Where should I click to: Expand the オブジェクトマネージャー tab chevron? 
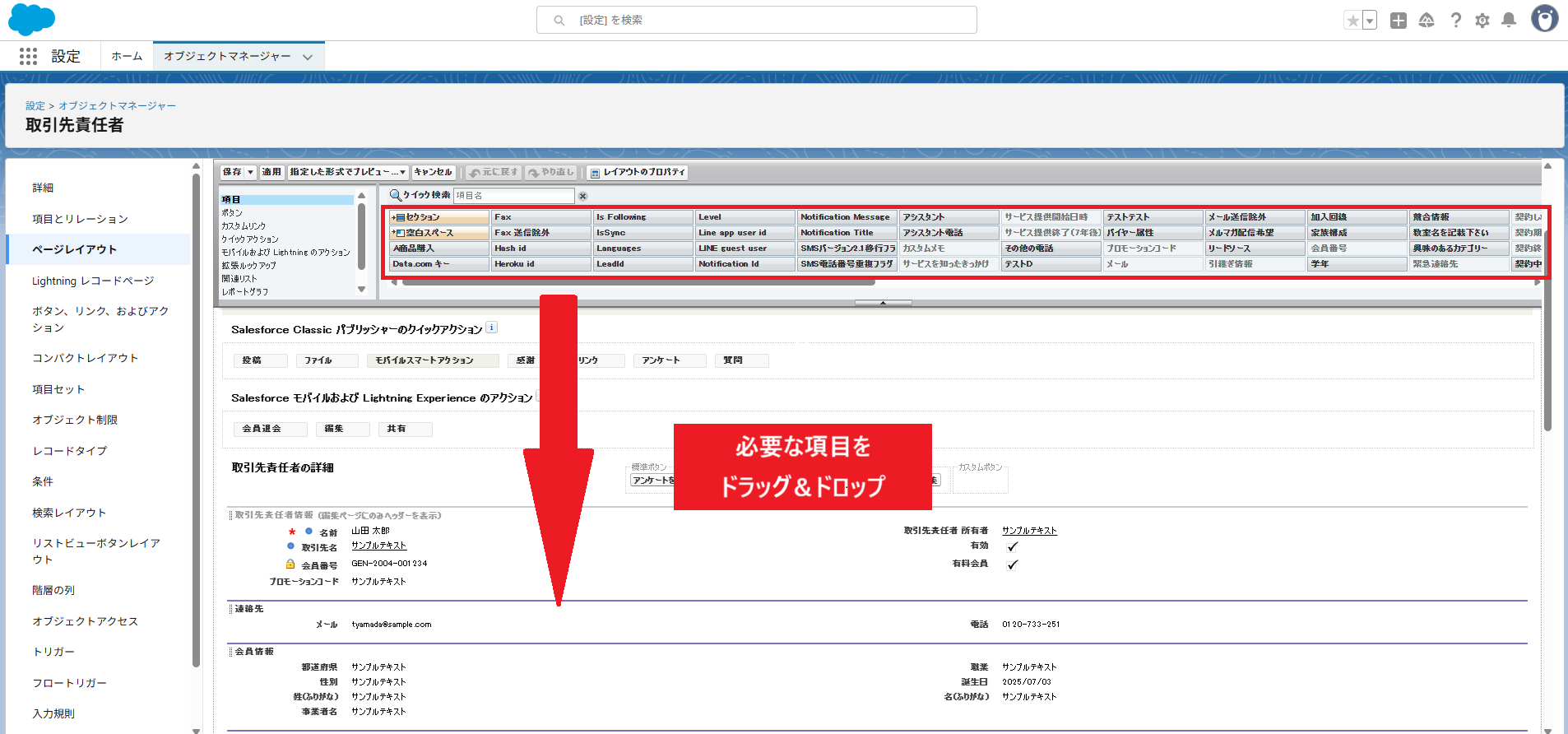pyautogui.click(x=308, y=57)
